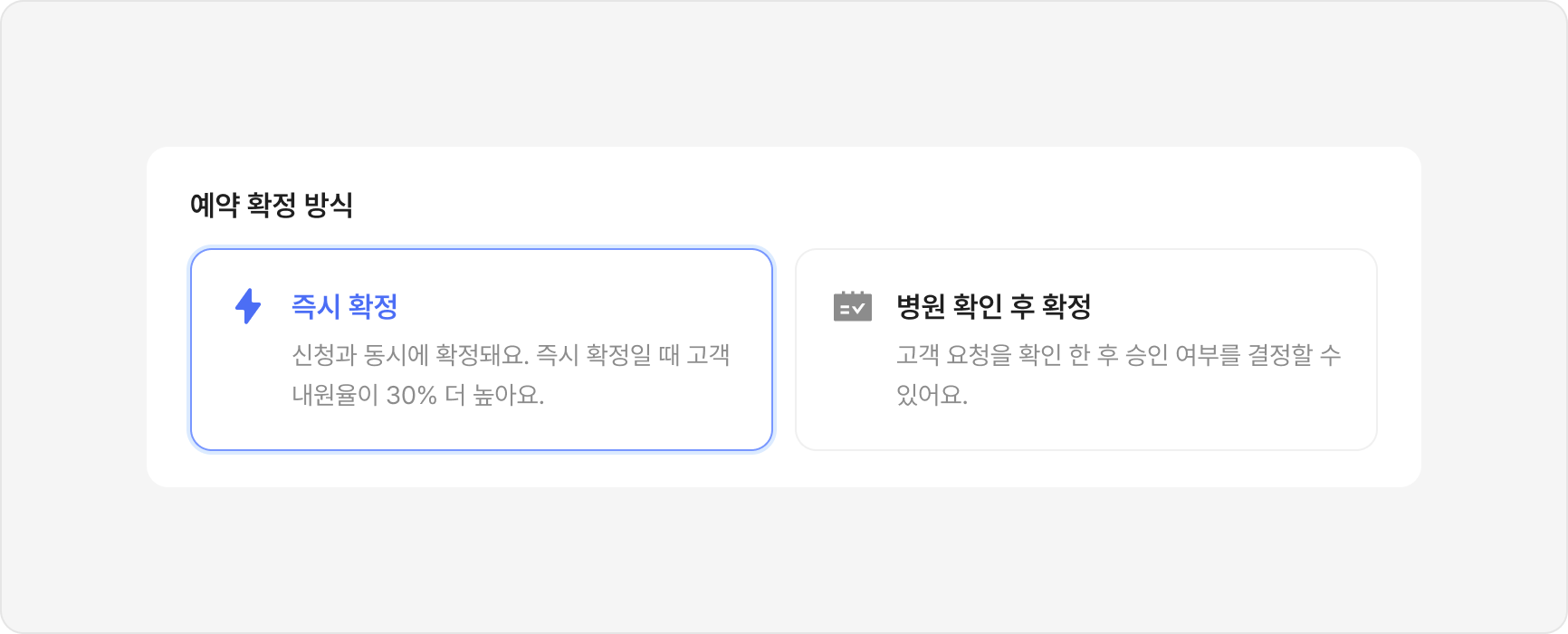This screenshot has width=1568, height=634.
Task: Choose hospital review via the calendar icon
Action: point(852,306)
